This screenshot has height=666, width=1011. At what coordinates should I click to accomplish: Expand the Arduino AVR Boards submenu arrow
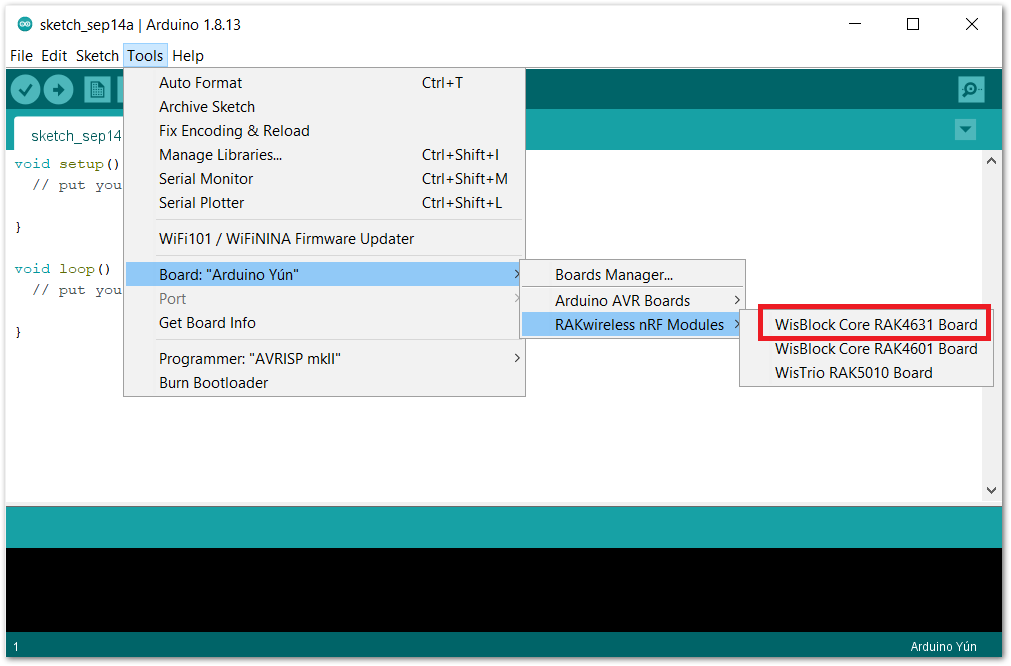point(736,300)
